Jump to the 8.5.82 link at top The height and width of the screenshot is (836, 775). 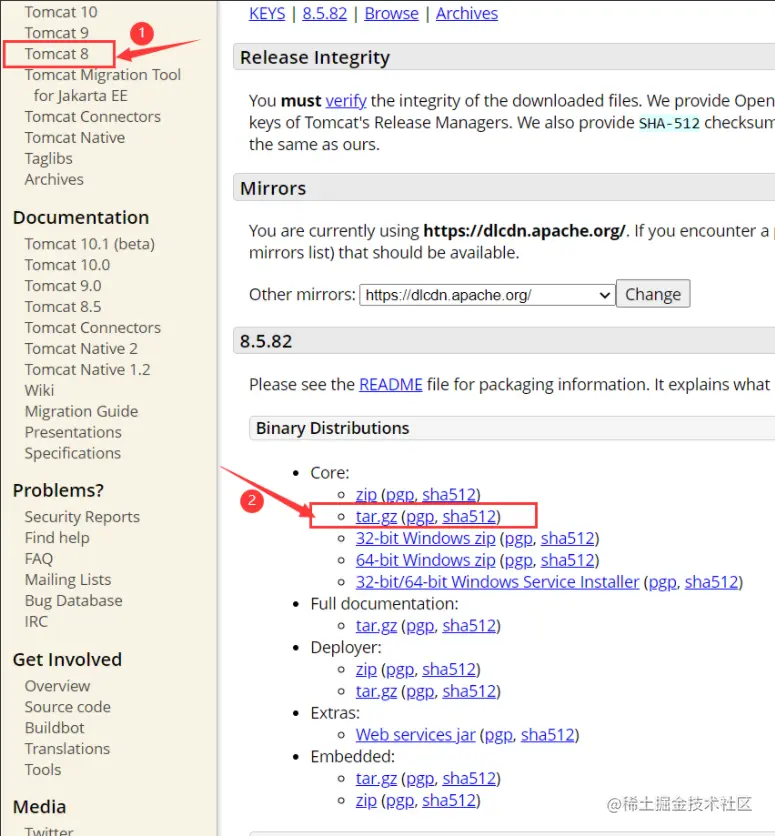[x=325, y=13]
